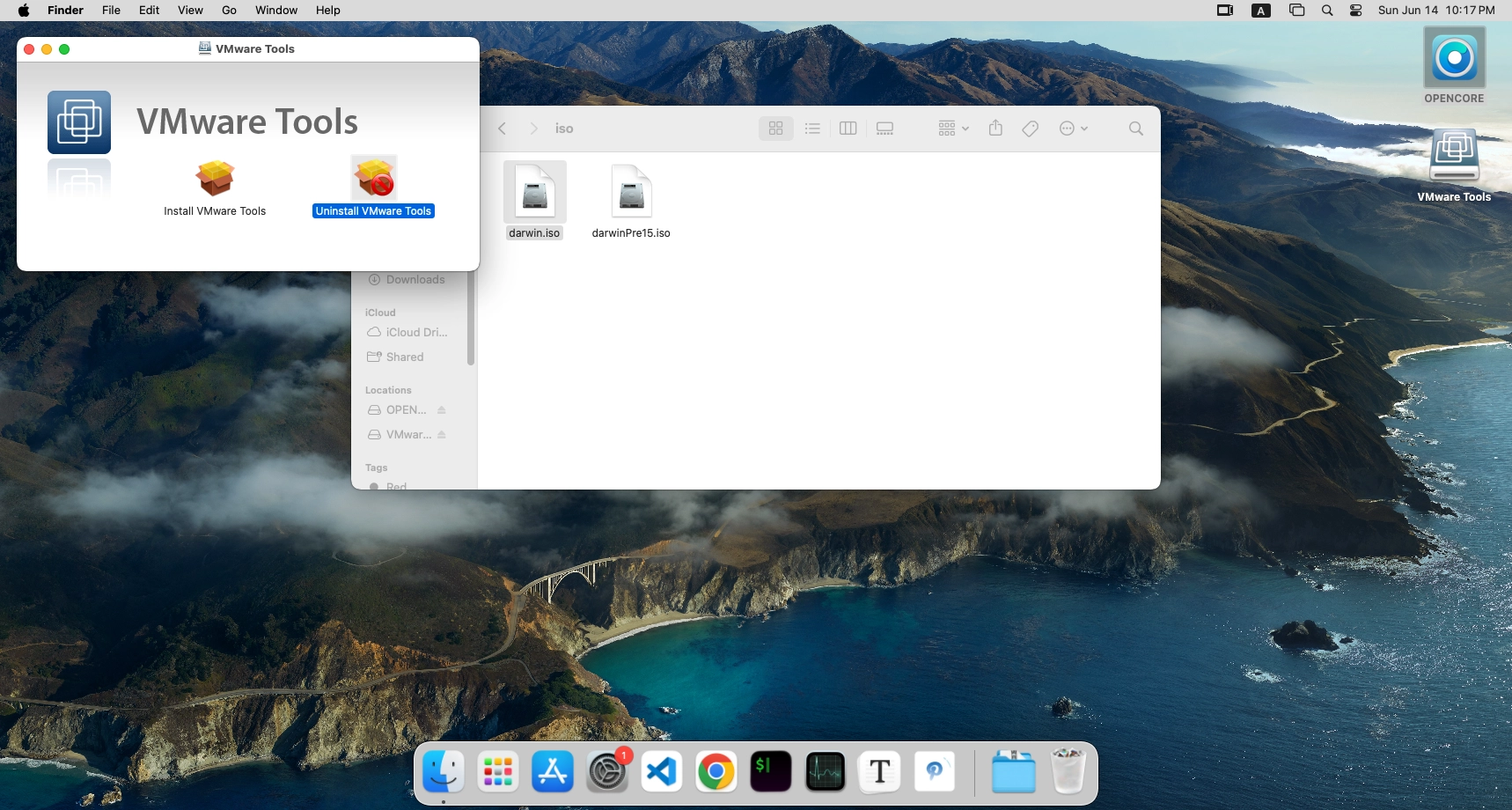Select the VMware volume in sidebar
This screenshot has width=1512, height=810.
(x=399, y=435)
